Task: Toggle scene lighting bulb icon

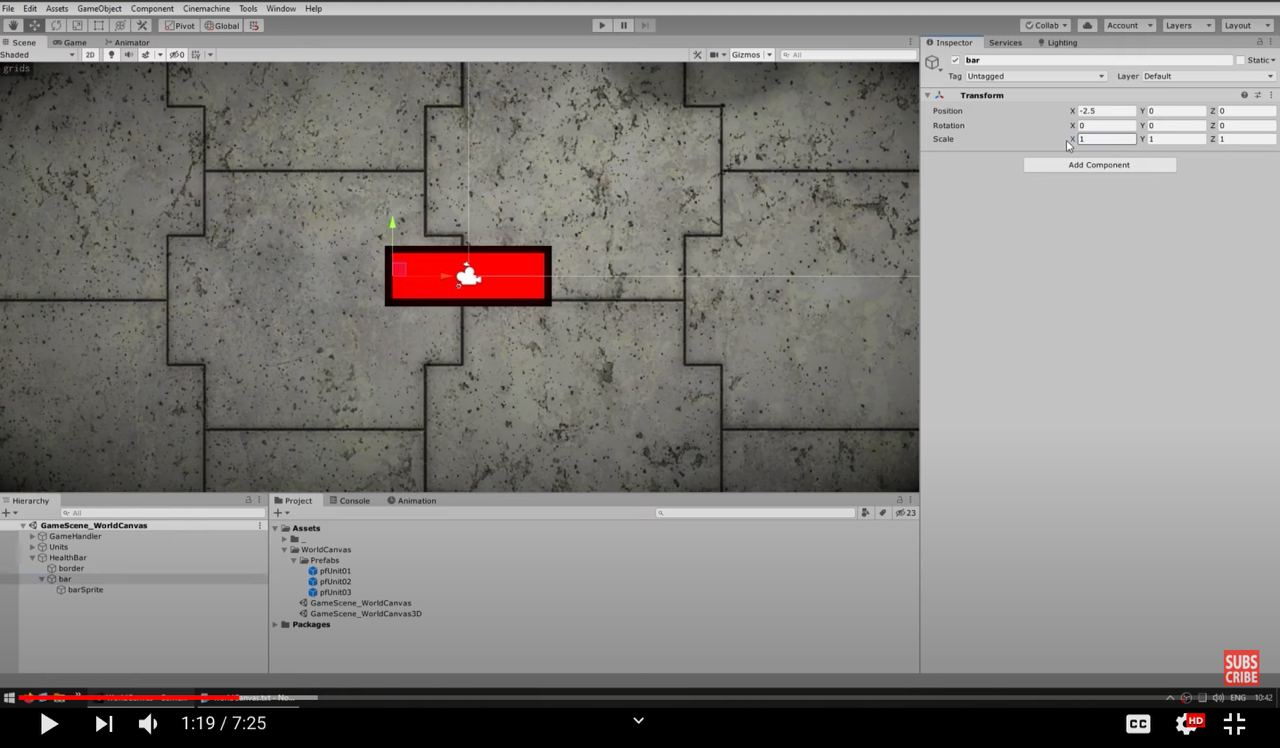Action: pos(111,55)
